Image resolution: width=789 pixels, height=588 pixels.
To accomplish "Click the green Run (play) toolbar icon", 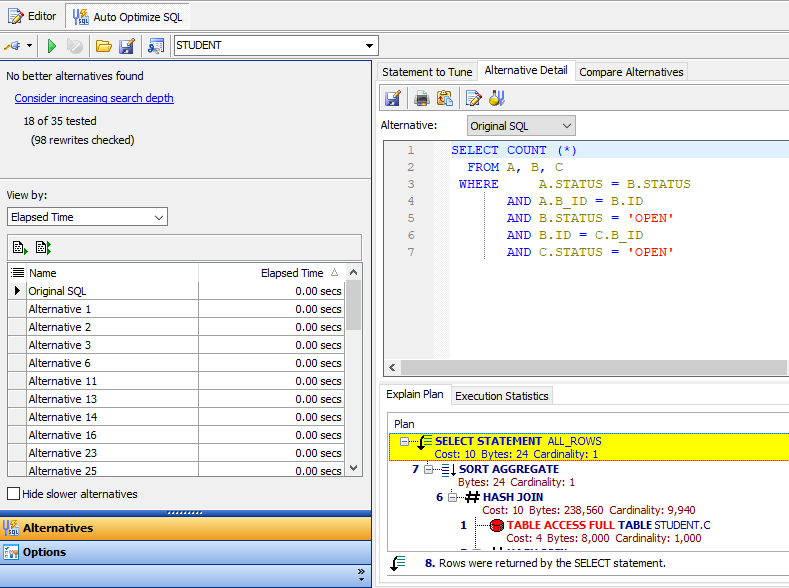I will (51, 46).
